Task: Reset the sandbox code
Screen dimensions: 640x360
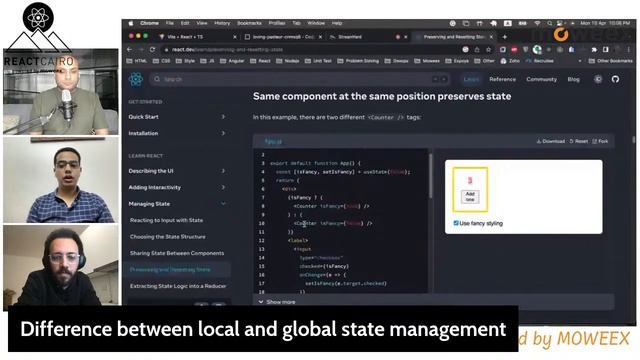Action: point(579,141)
